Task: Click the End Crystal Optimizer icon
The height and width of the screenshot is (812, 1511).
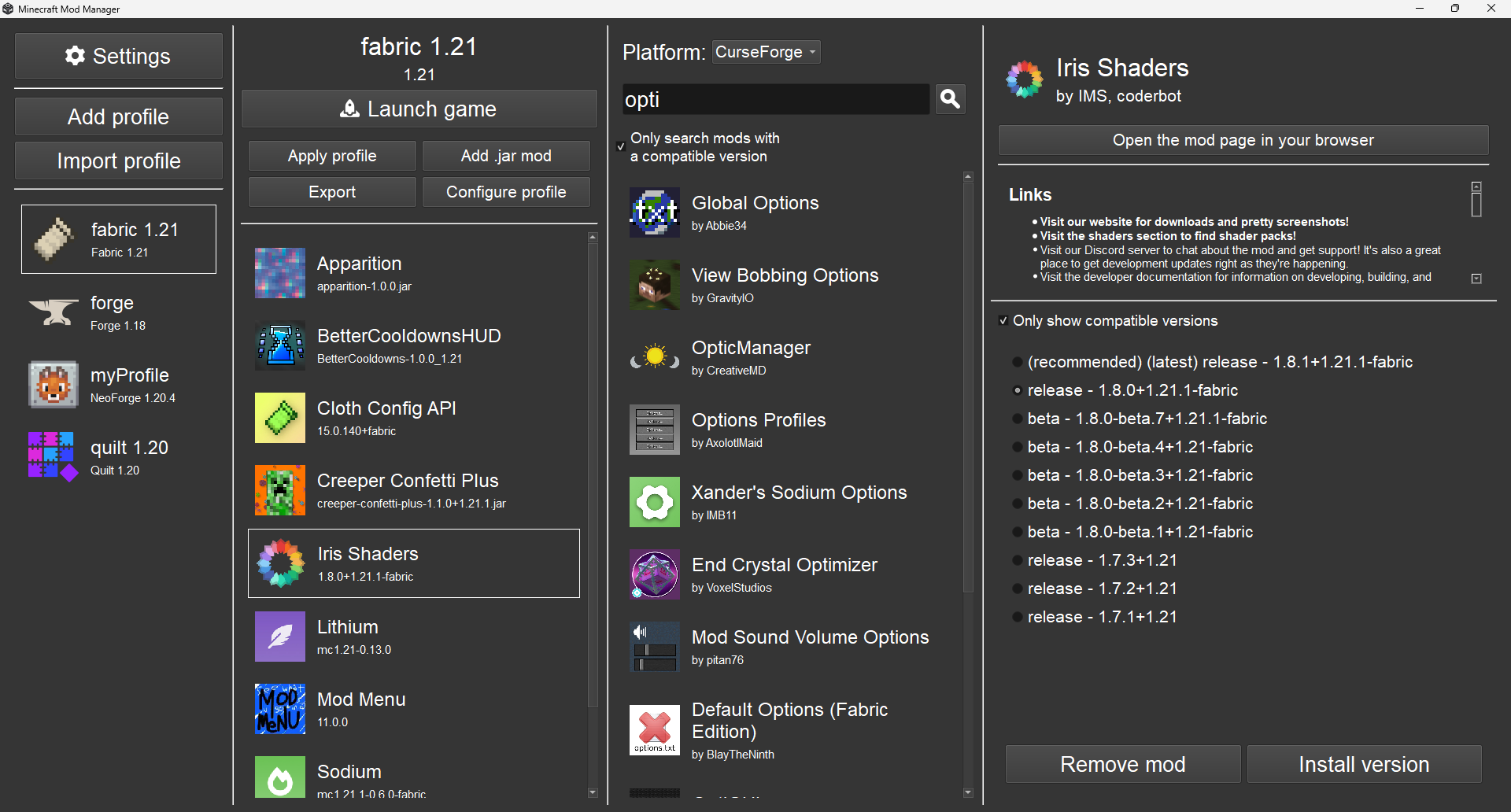Action: click(654, 574)
